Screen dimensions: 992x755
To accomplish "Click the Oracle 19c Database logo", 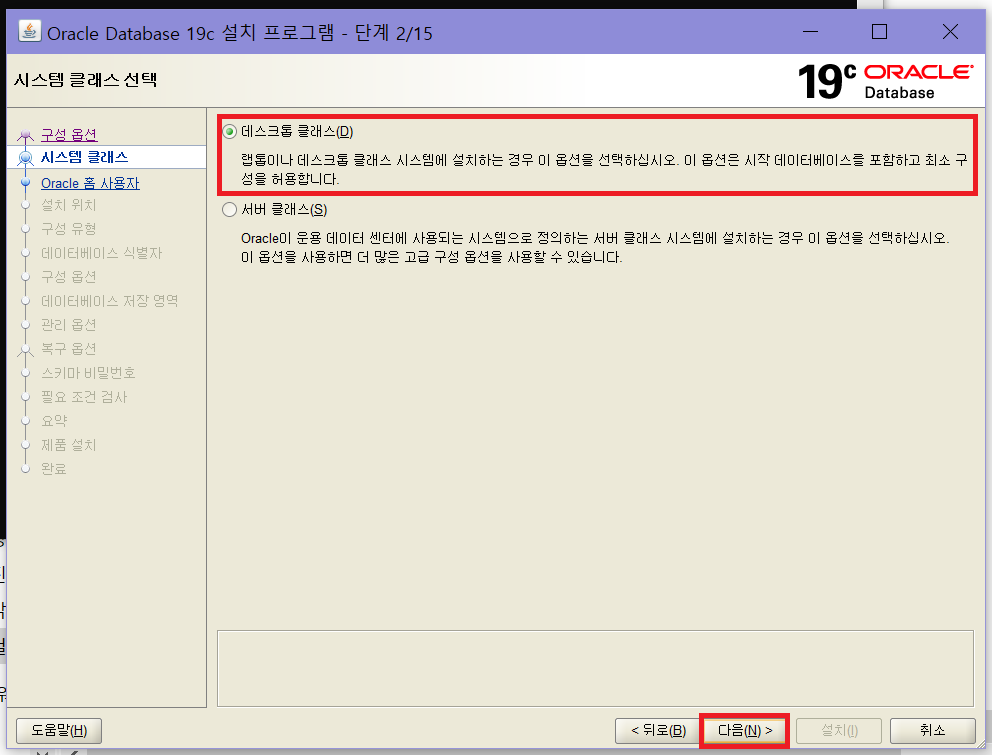I will tap(884, 81).
